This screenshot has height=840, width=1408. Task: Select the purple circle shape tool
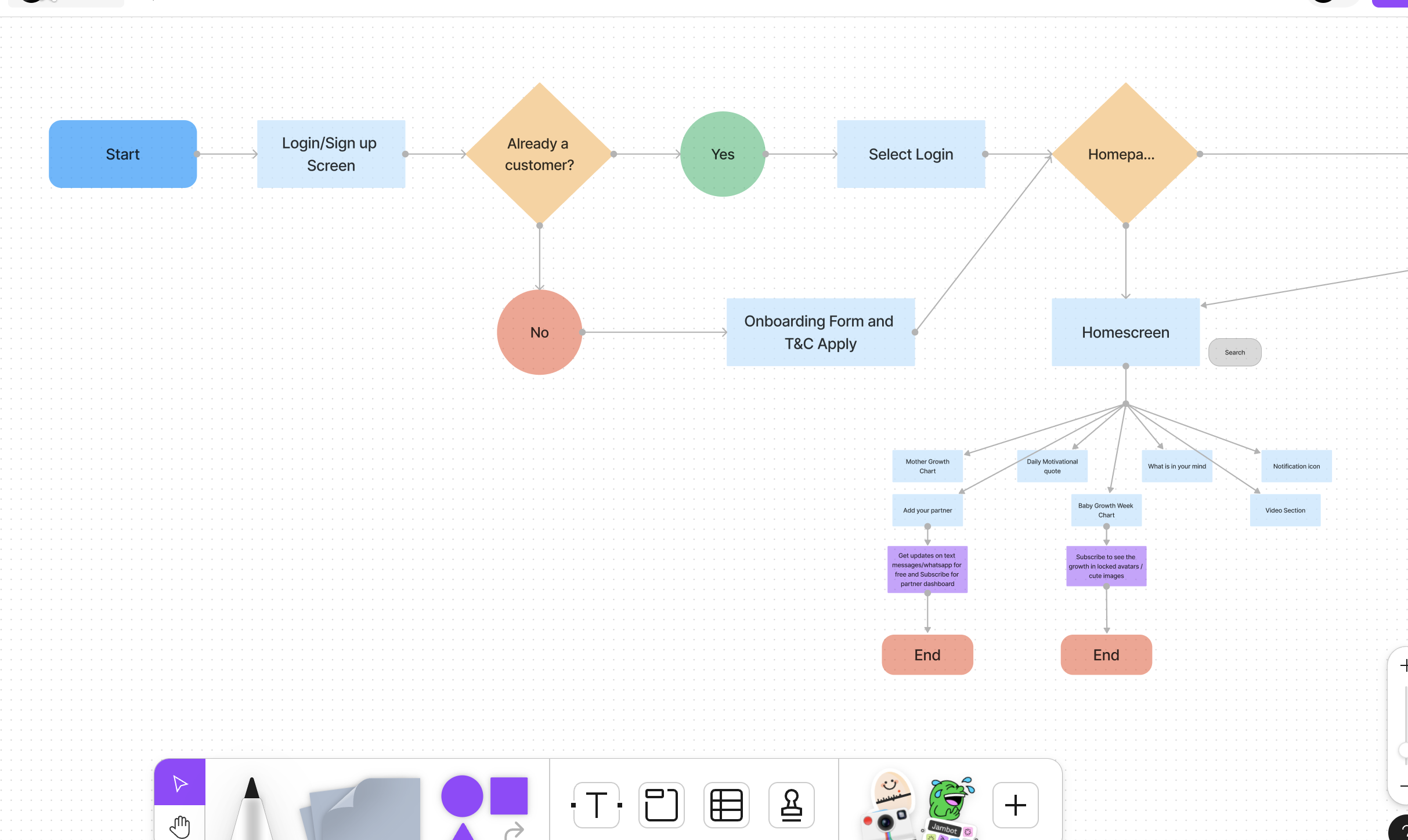tap(462, 796)
